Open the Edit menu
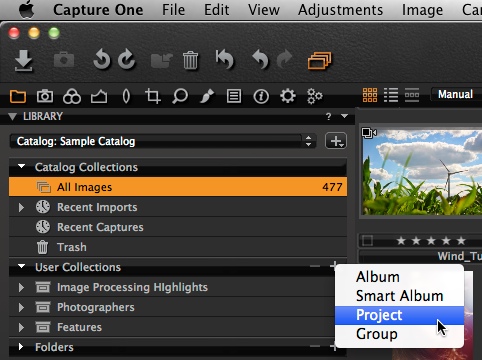 [x=216, y=10]
